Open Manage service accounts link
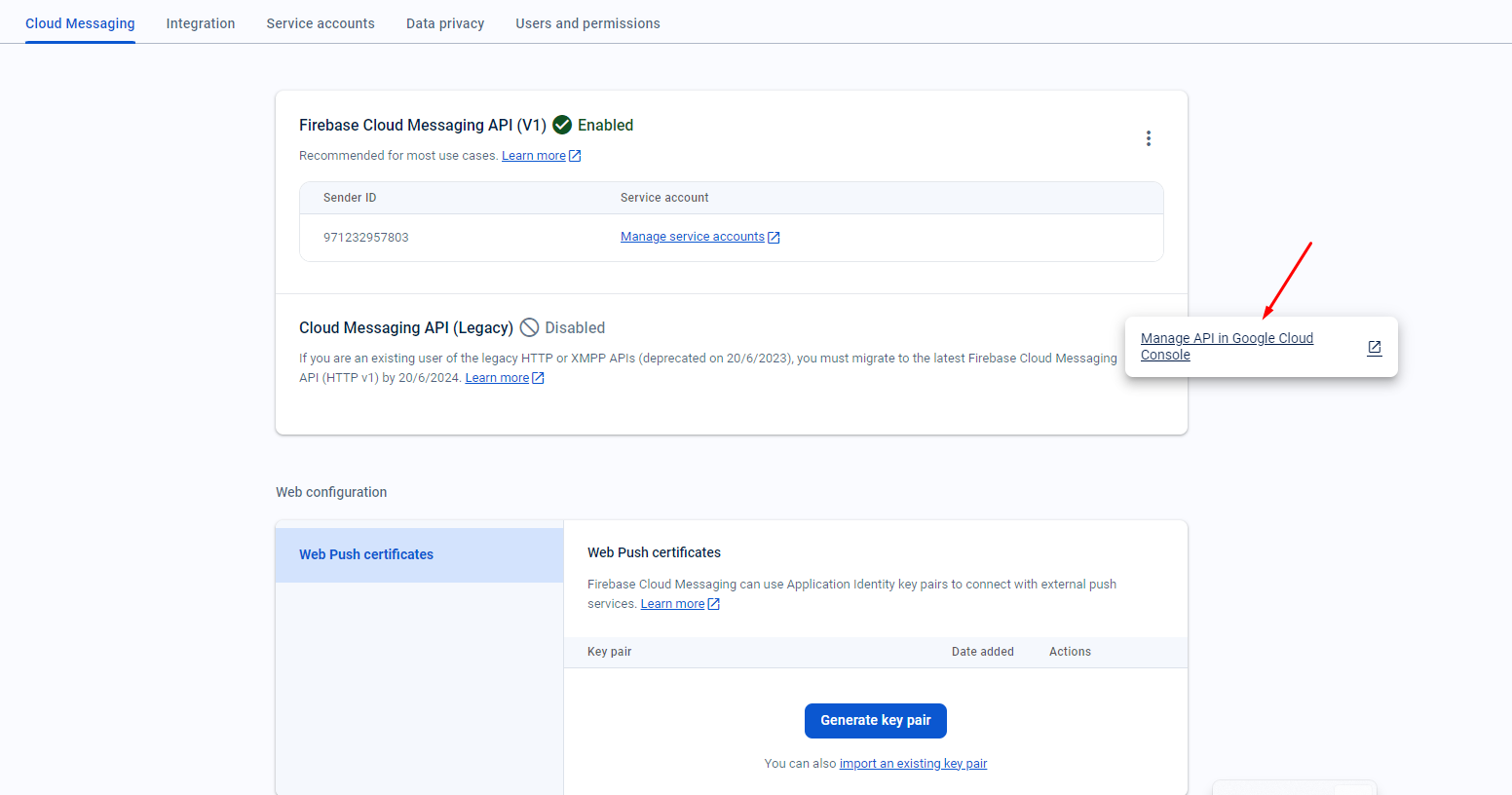Image resolution: width=1512 pixels, height=795 pixels. coord(693,237)
